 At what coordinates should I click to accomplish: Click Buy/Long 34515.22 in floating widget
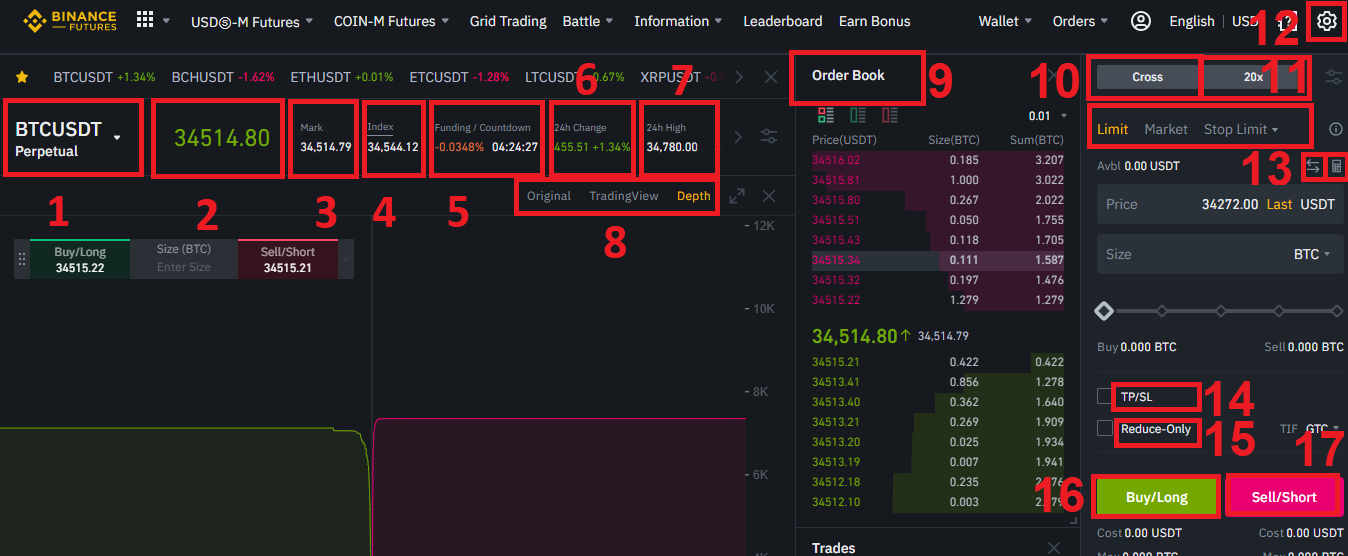[80, 260]
